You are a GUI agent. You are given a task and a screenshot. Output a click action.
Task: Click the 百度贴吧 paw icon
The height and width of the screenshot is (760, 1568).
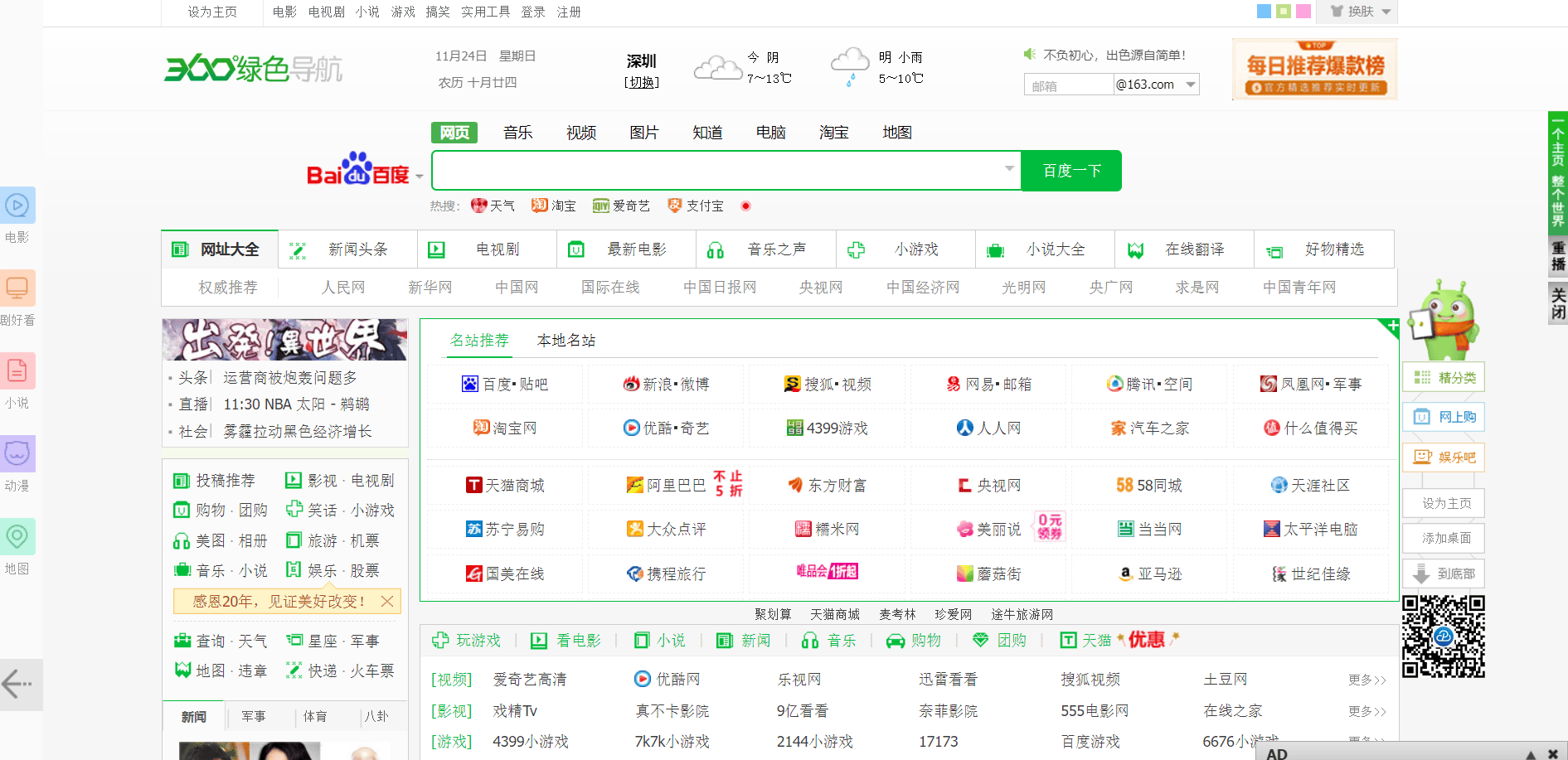click(x=470, y=384)
